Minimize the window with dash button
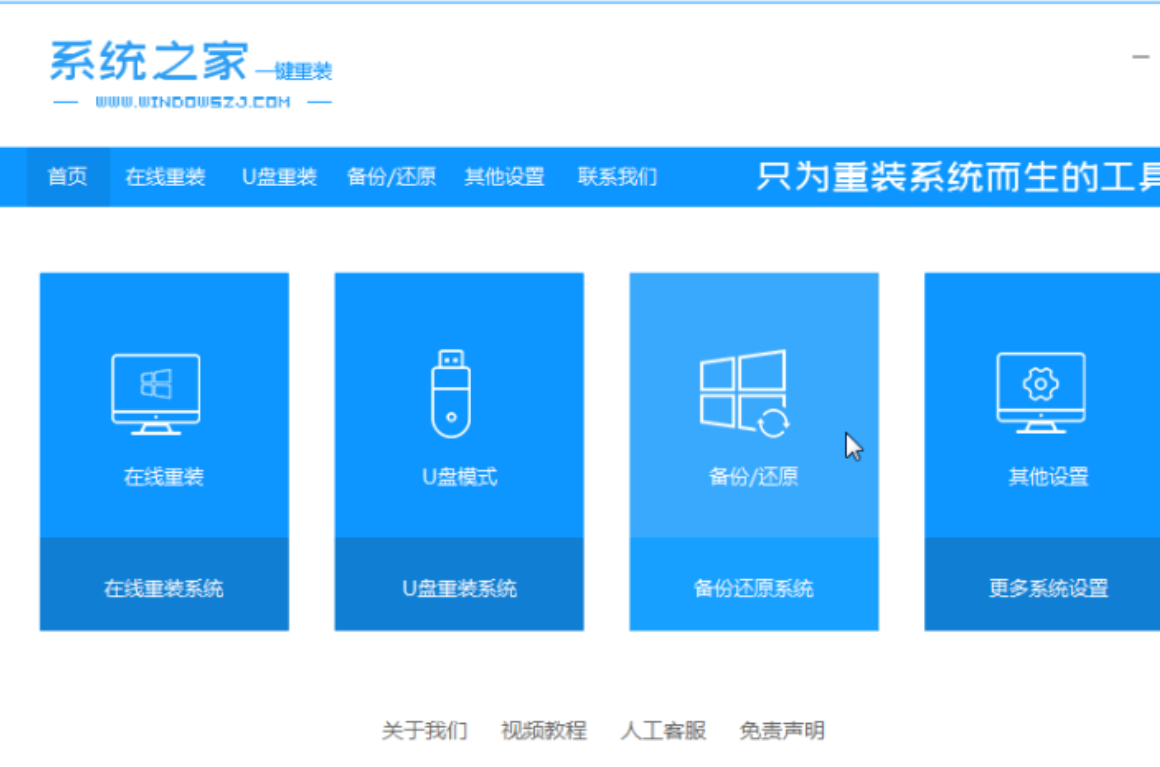Screen dimensions: 1160x767 [x=1140, y=57]
